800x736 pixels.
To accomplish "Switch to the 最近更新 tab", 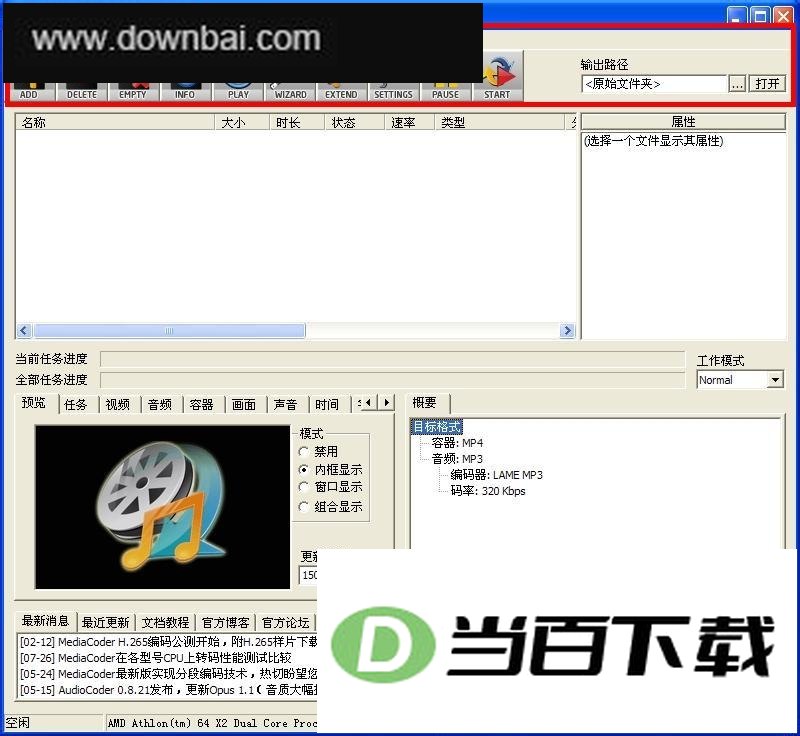I will (x=106, y=623).
